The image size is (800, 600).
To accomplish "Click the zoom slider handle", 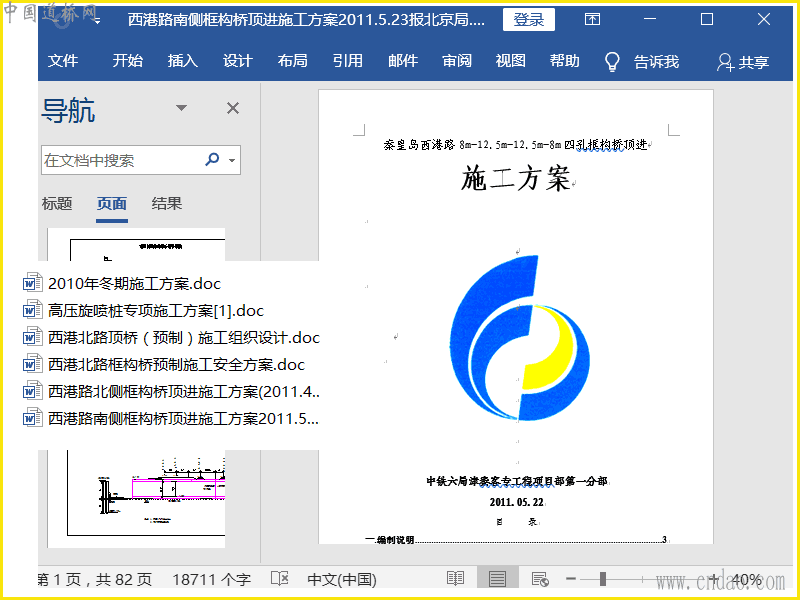I will tap(603, 579).
